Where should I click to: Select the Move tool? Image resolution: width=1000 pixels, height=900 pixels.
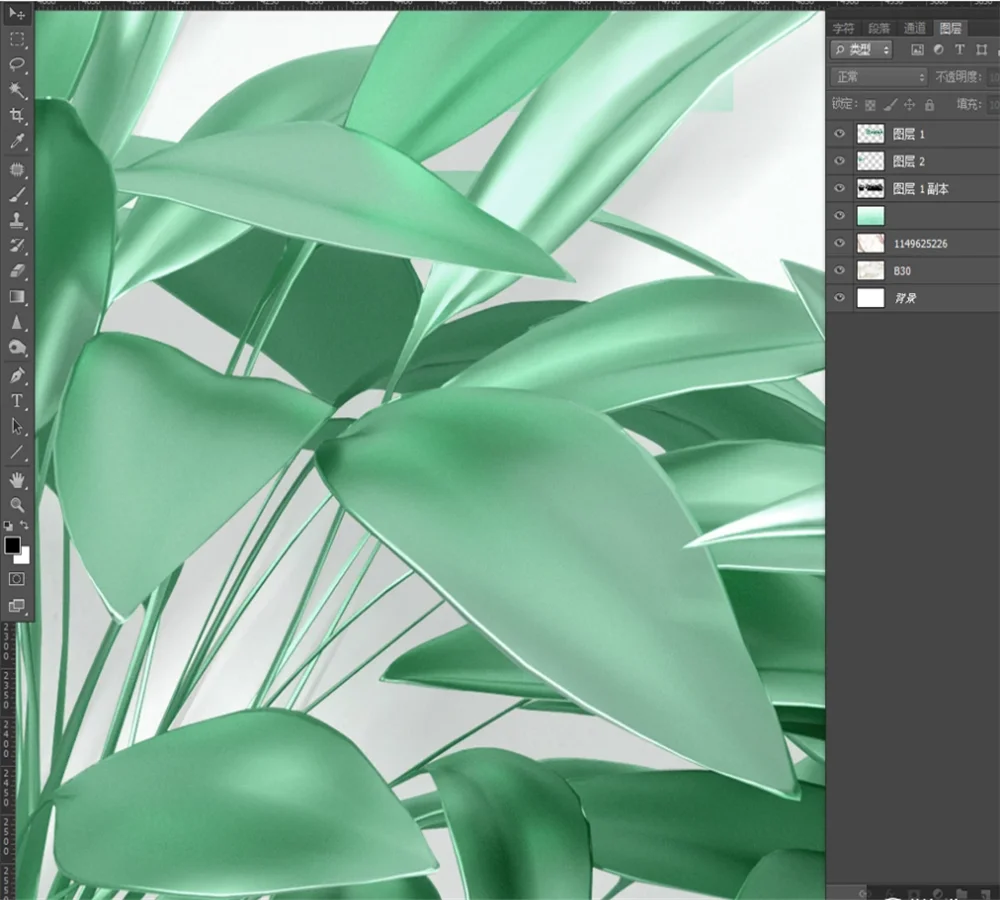click(17, 14)
